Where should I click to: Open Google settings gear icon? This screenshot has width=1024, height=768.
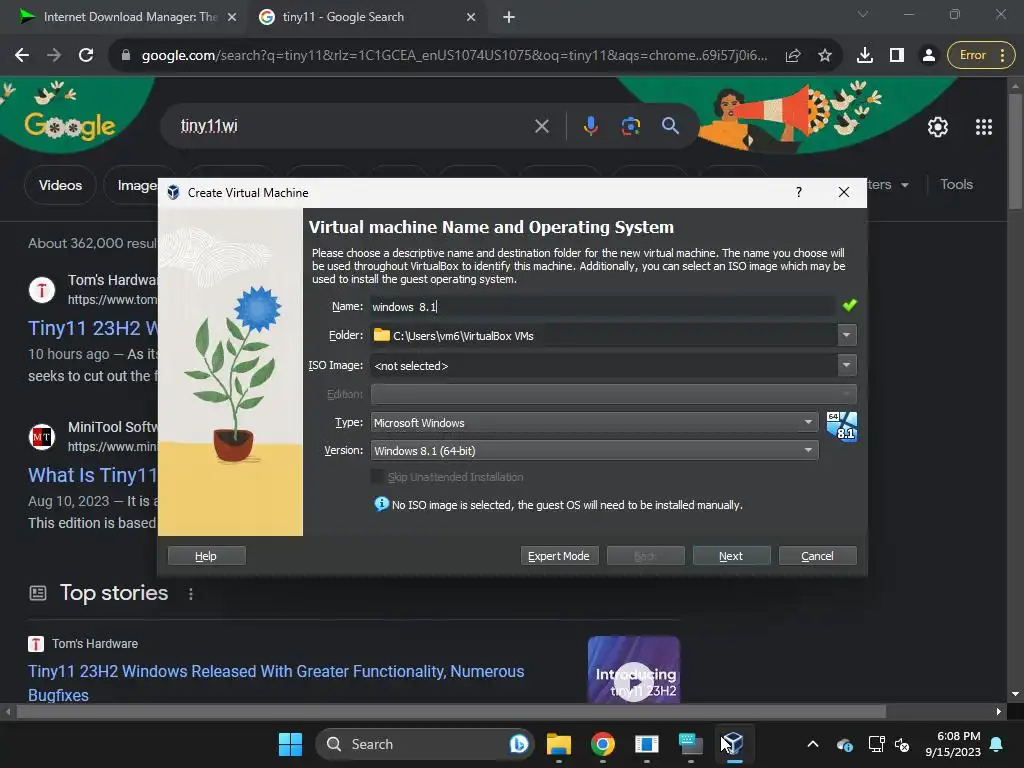tap(938, 127)
